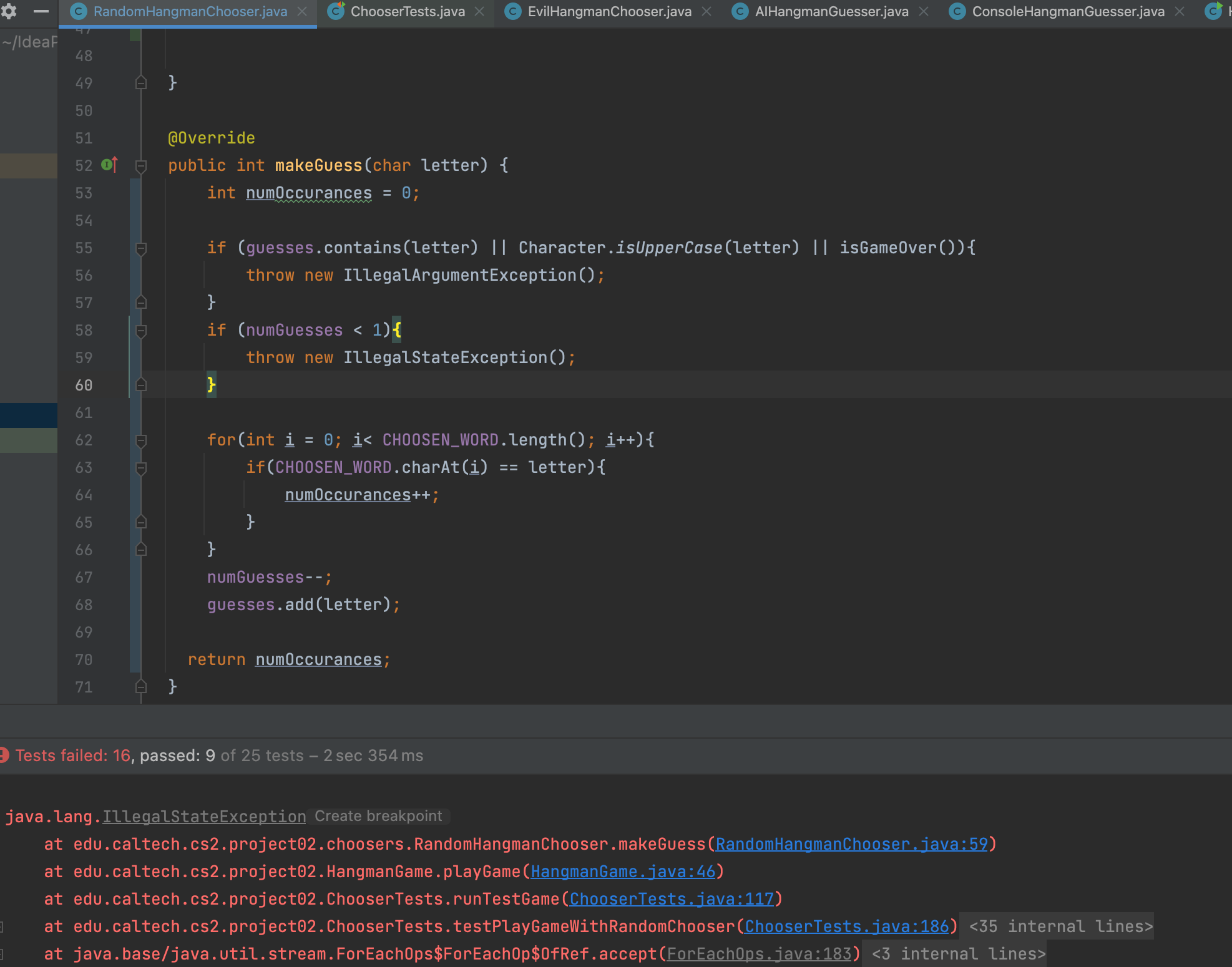Collapse the if block fold on line 55

tap(141, 248)
